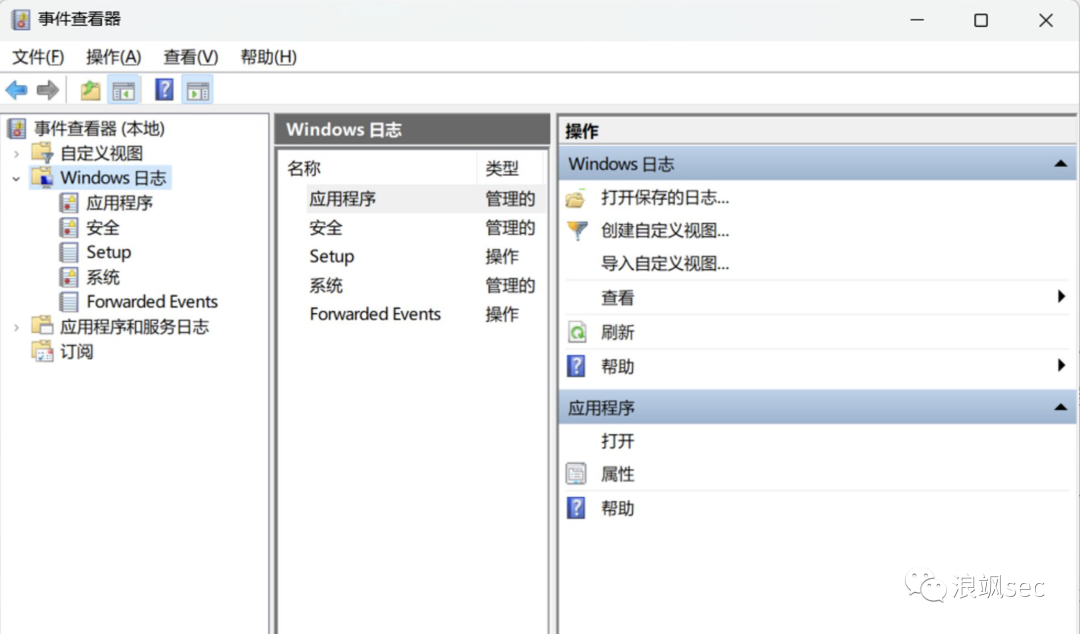Expand the 自定义视图 tree node
1080x634 pixels.
pos(17,153)
